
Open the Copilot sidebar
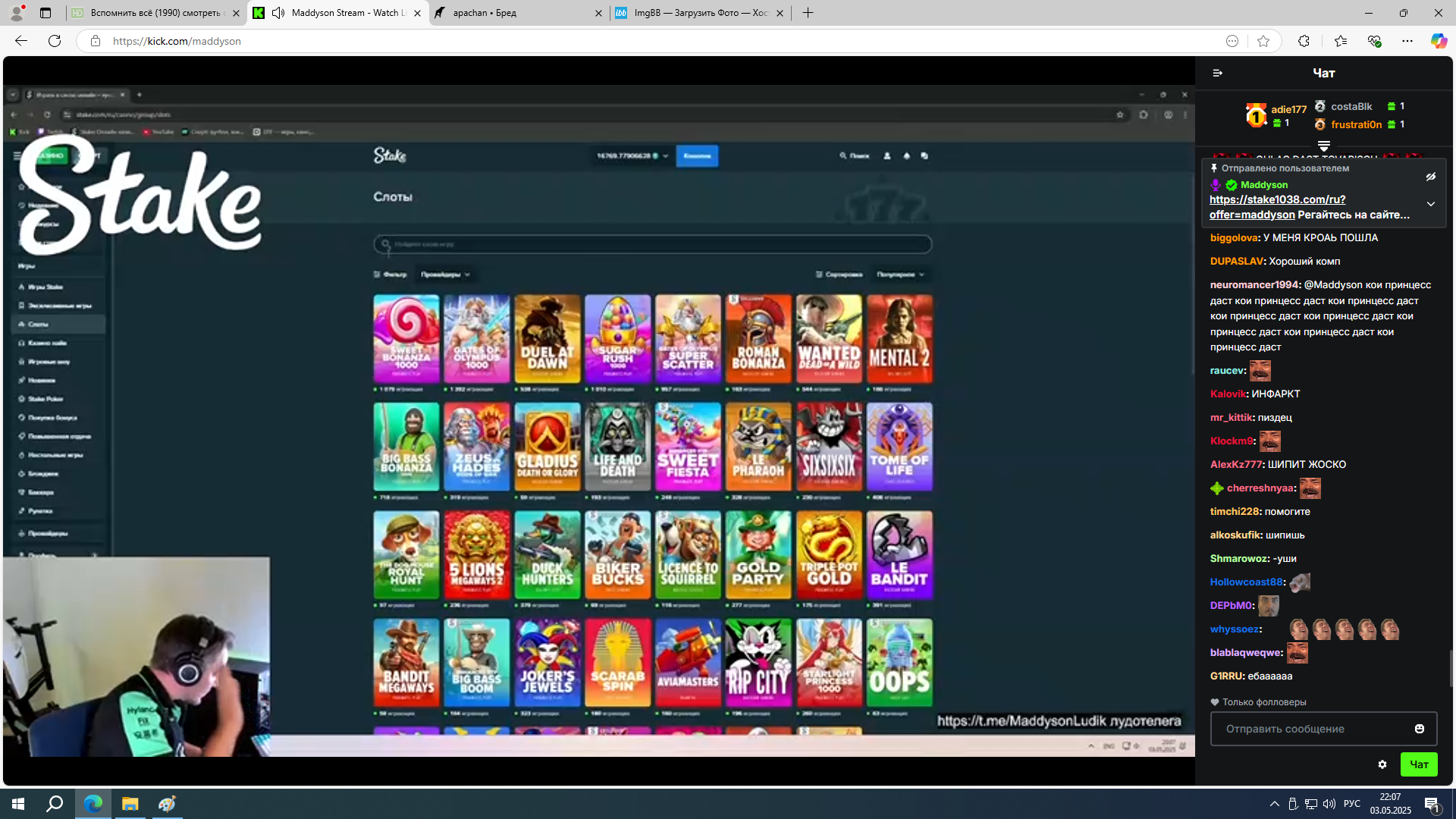point(1439,41)
